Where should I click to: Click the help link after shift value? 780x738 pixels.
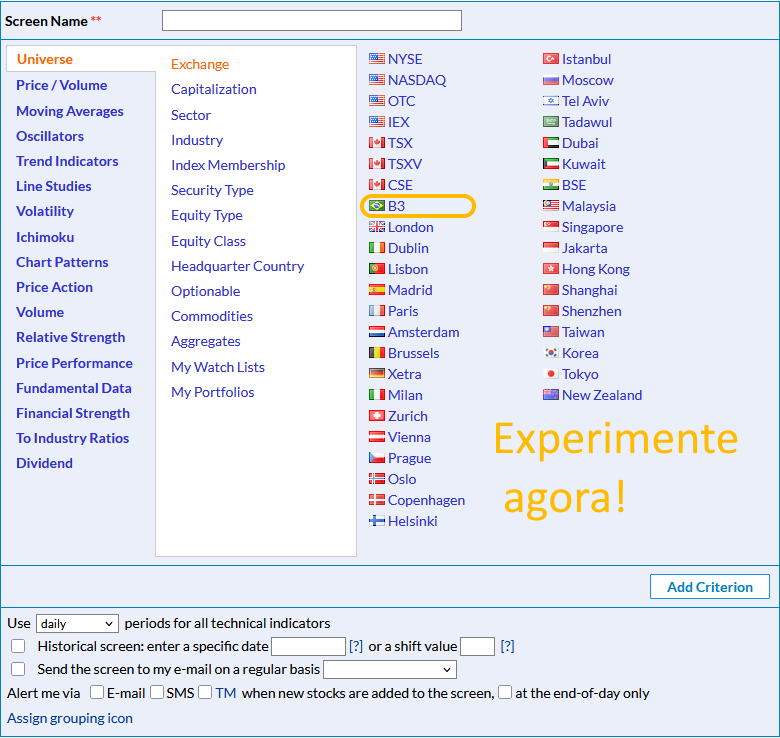click(507, 646)
